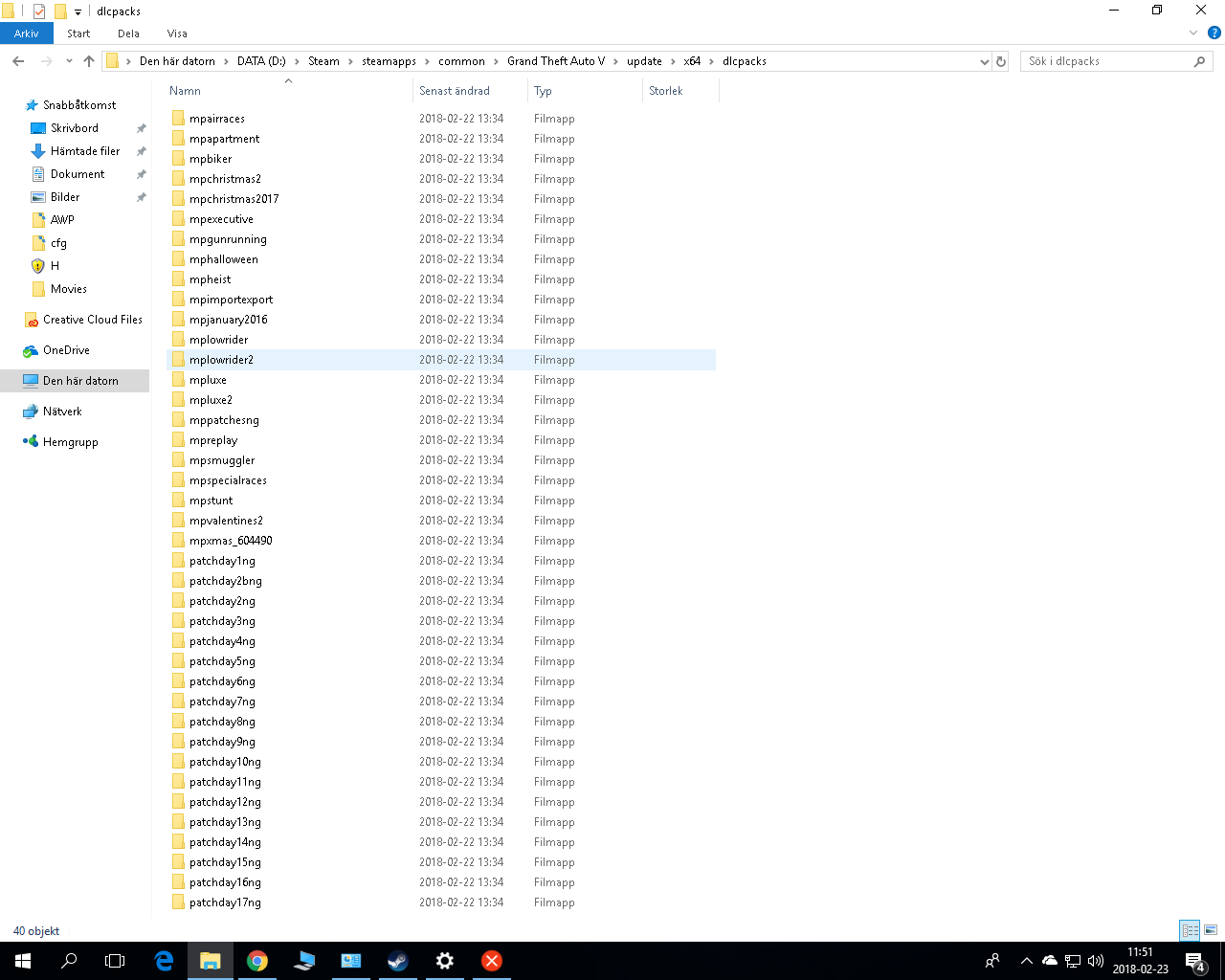
Task: Click Steam in the address breadcrumb
Action: [x=323, y=61]
